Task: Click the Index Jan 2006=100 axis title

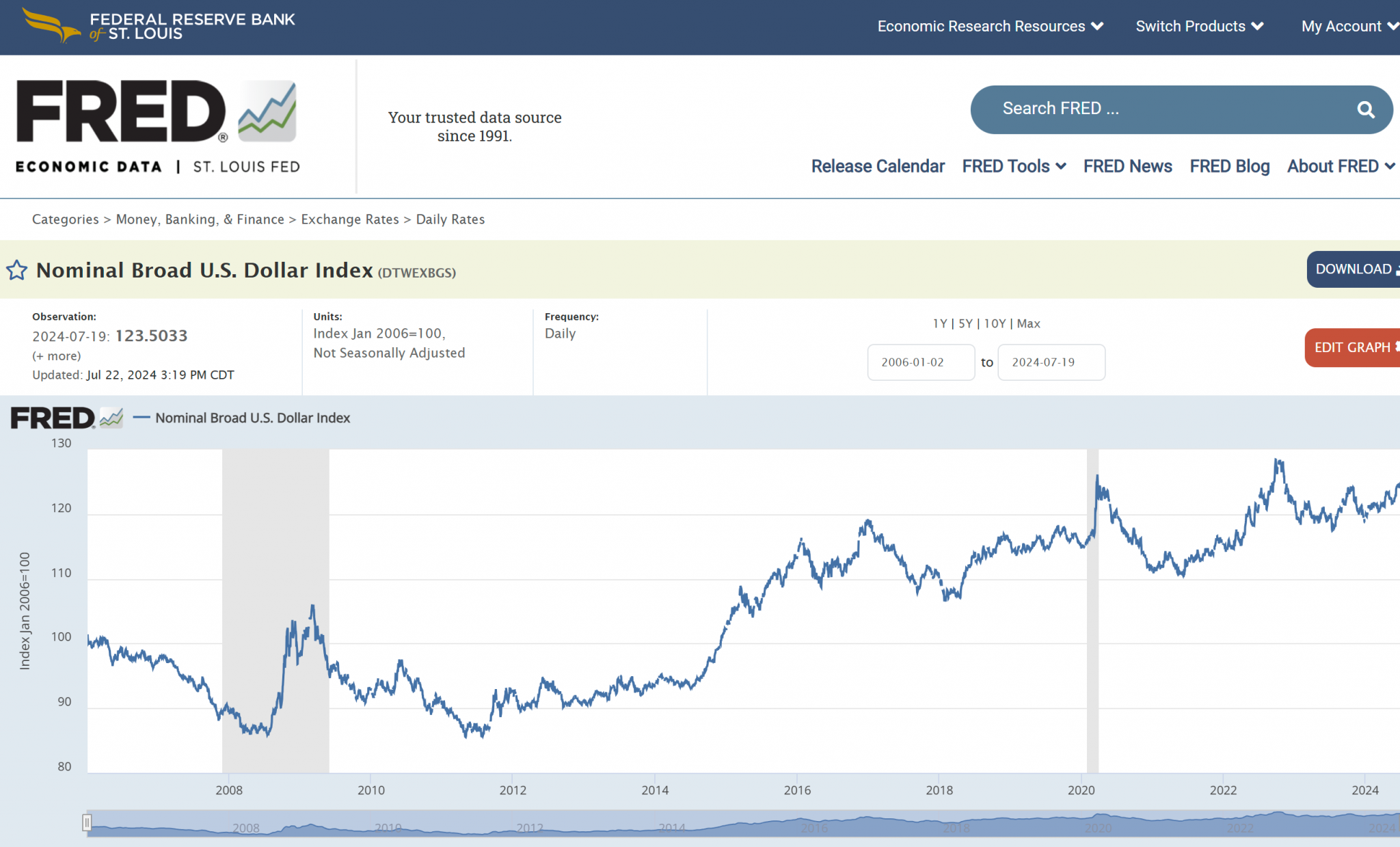Action: tap(25, 610)
